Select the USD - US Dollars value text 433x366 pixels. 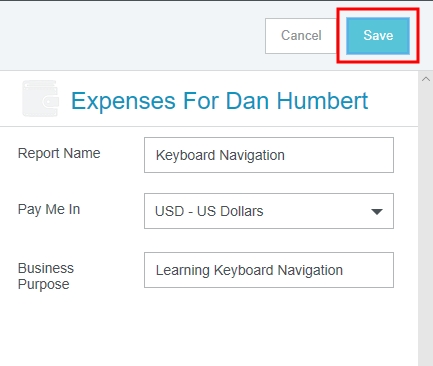click(x=209, y=211)
